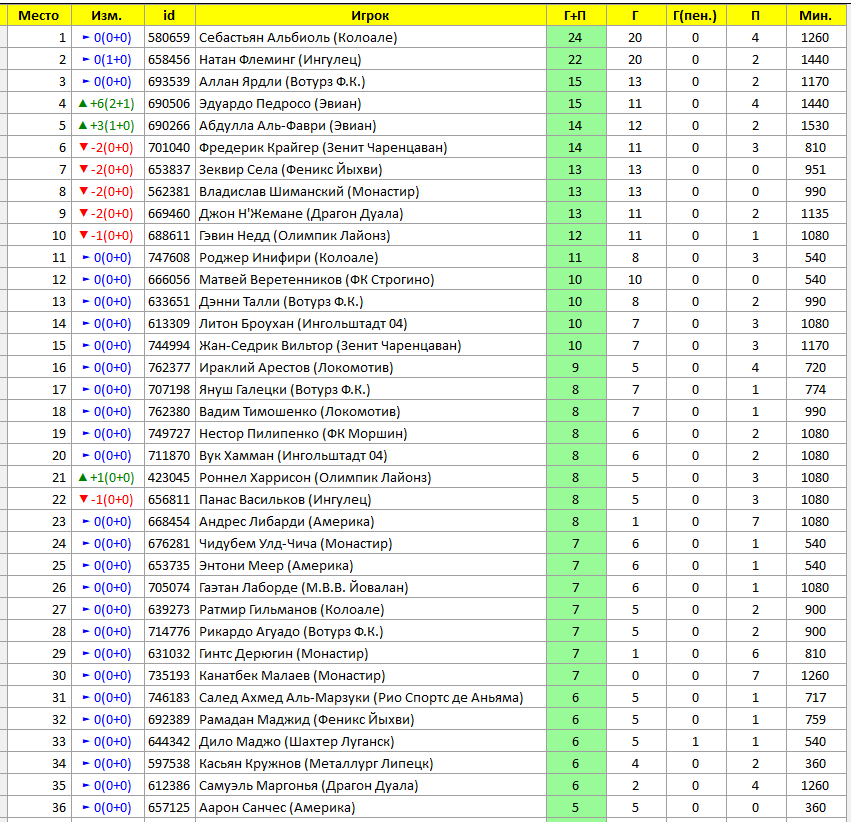The image size is (851, 822).
Task: Click the blue right arrow for Ираклий Арестов
Action: pyautogui.click(x=86, y=367)
